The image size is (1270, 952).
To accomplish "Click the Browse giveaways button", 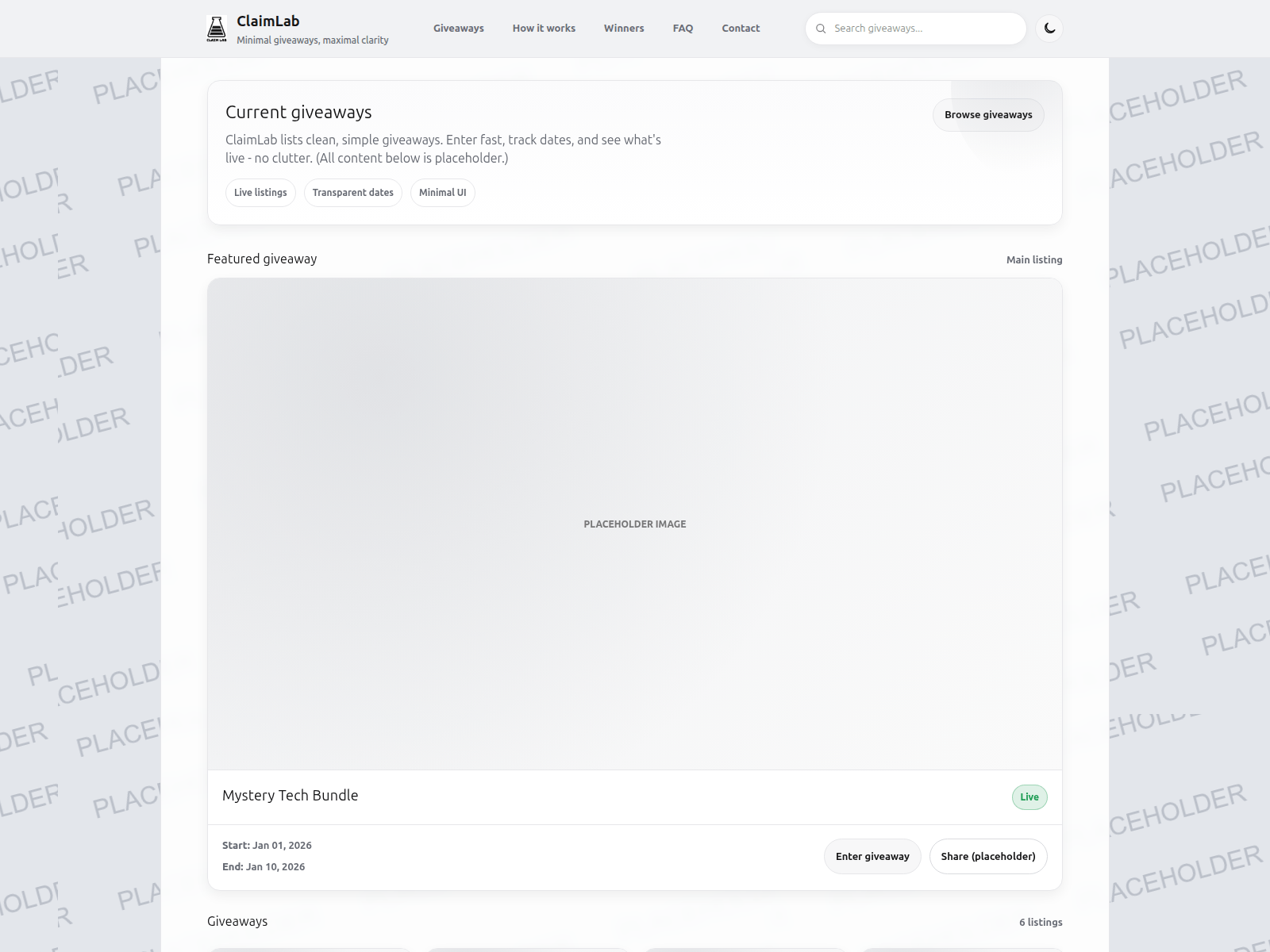I will tap(988, 114).
